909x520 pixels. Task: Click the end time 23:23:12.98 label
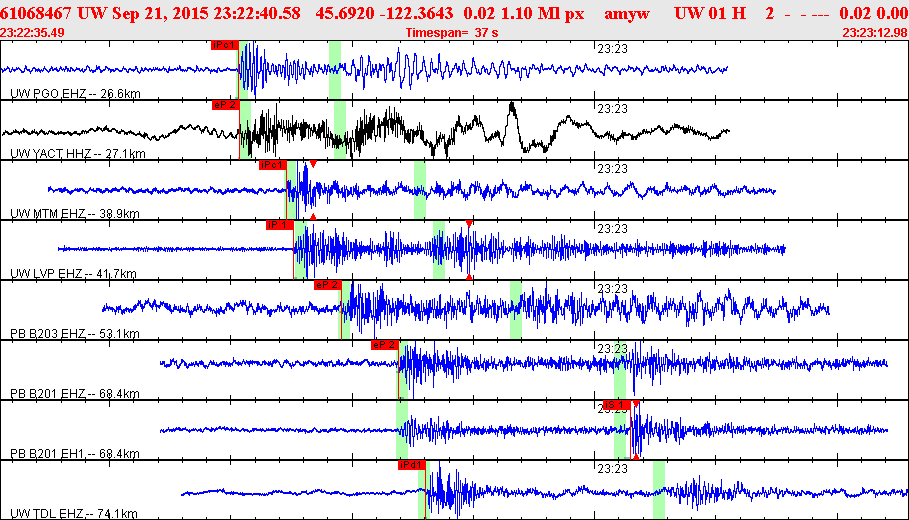point(875,33)
